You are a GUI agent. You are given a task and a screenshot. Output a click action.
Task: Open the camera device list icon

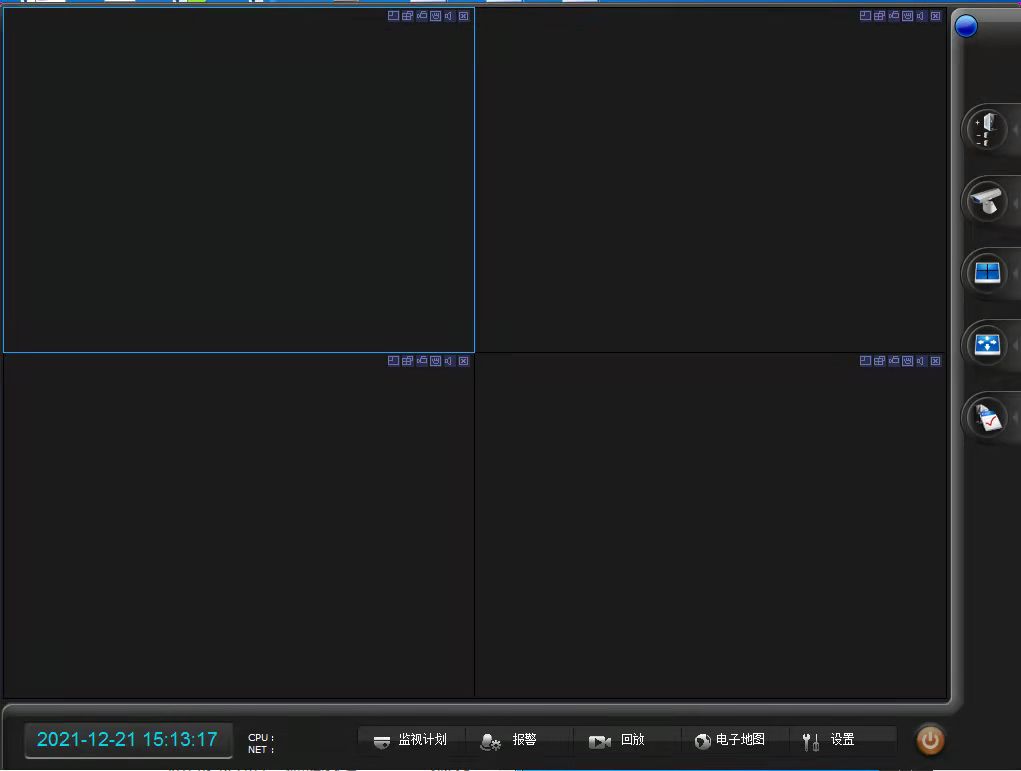pos(987,201)
